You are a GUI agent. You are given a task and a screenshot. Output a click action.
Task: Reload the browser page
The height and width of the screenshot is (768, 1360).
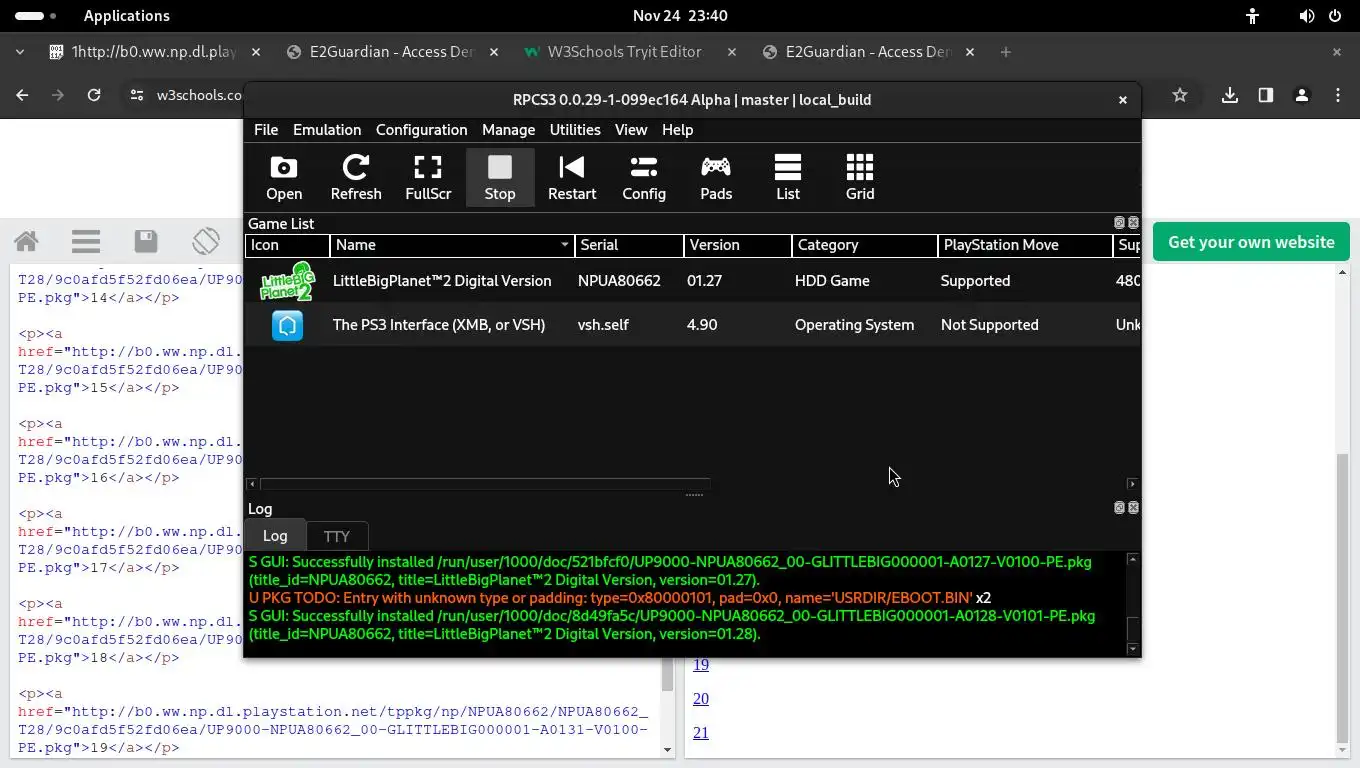[x=94, y=95]
